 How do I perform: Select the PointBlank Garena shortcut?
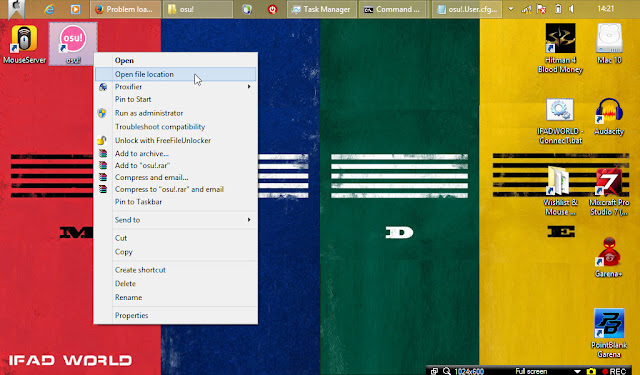609,333
